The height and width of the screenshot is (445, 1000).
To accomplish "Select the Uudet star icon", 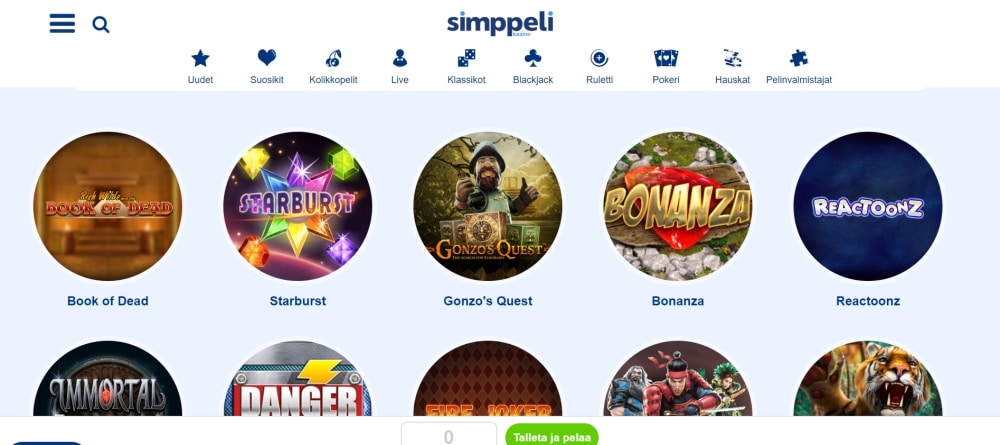I will 200,59.
